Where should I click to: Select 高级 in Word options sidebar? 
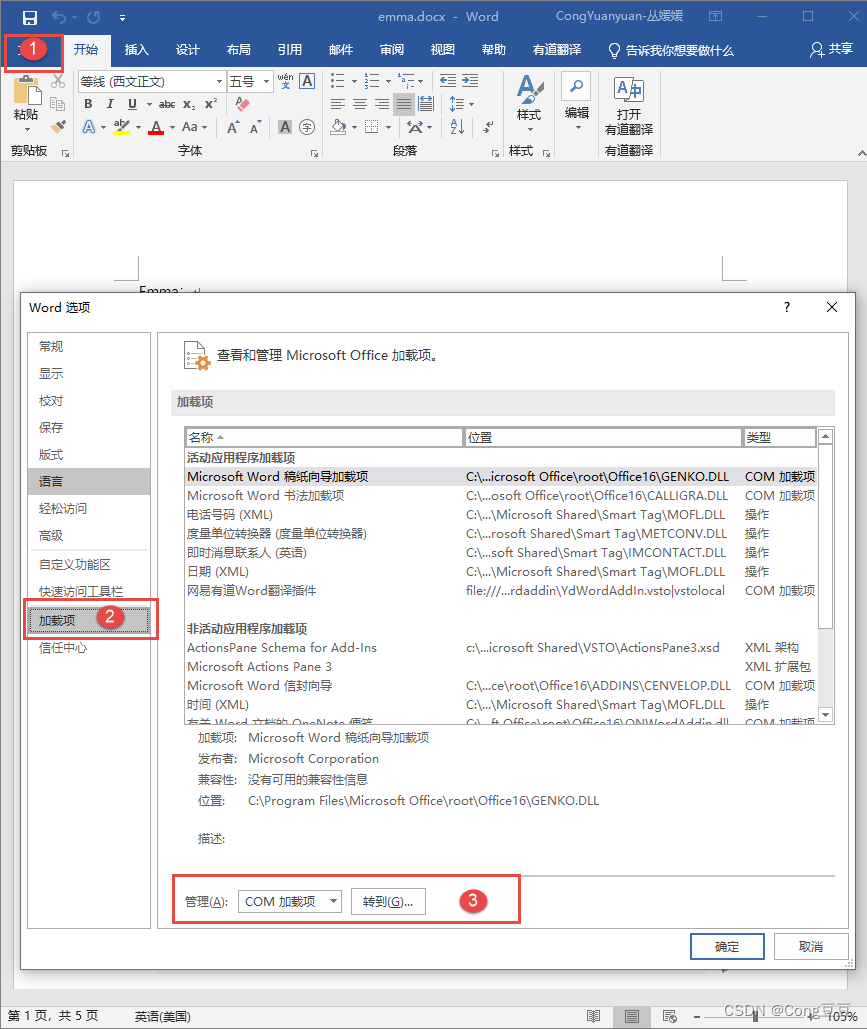(89, 536)
